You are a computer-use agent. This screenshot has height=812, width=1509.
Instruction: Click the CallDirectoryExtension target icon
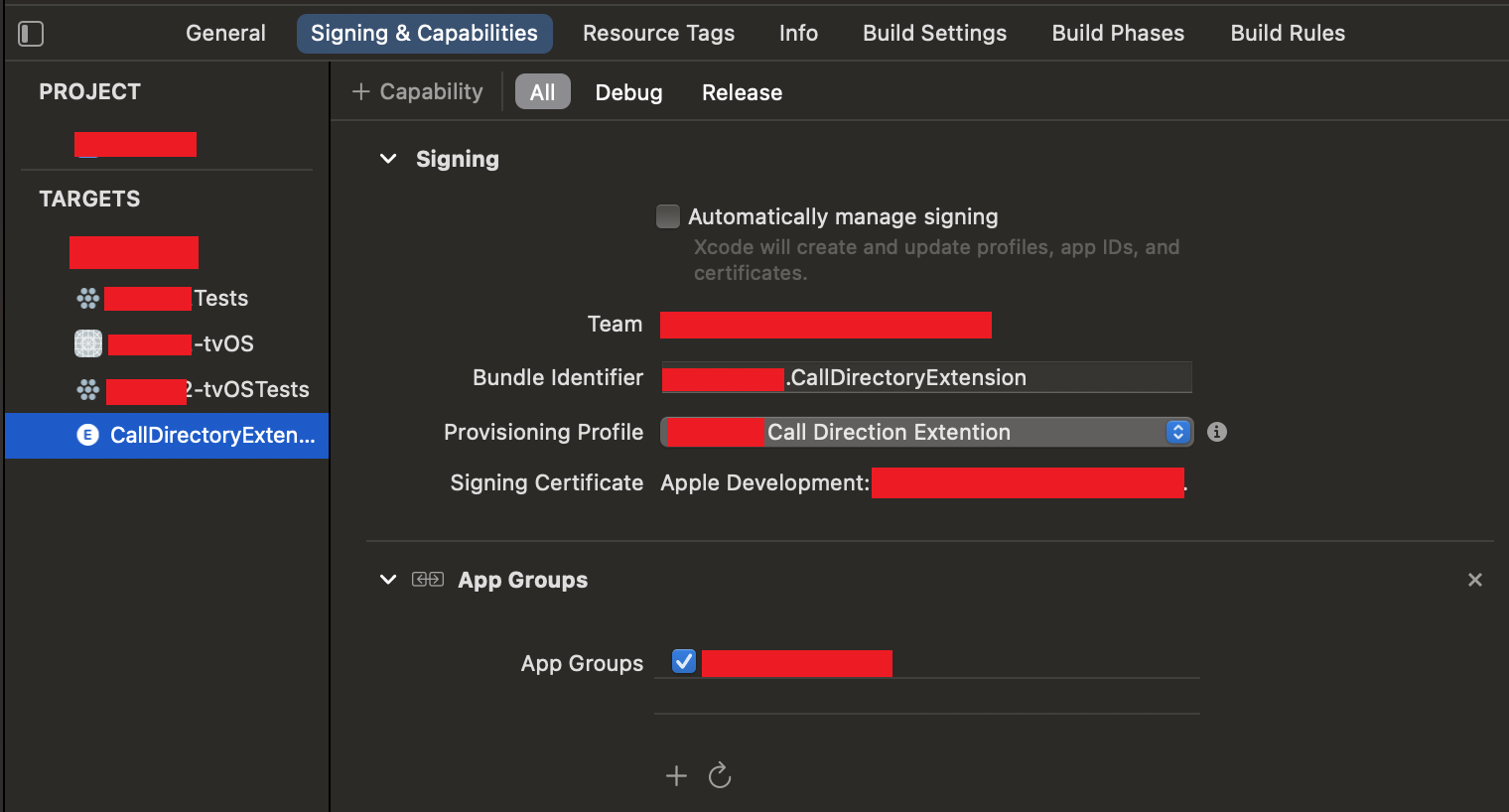pyautogui.click(x=88, y=435)
